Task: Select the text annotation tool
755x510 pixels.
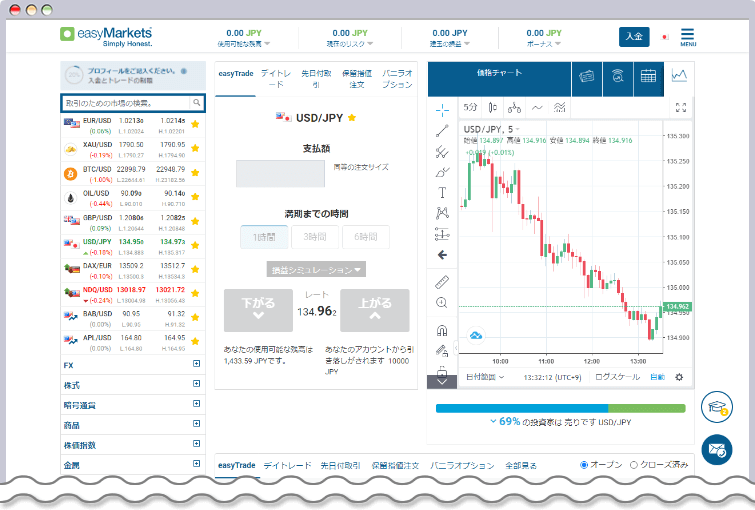Action: pyautogui.click(x=442, y=193)
